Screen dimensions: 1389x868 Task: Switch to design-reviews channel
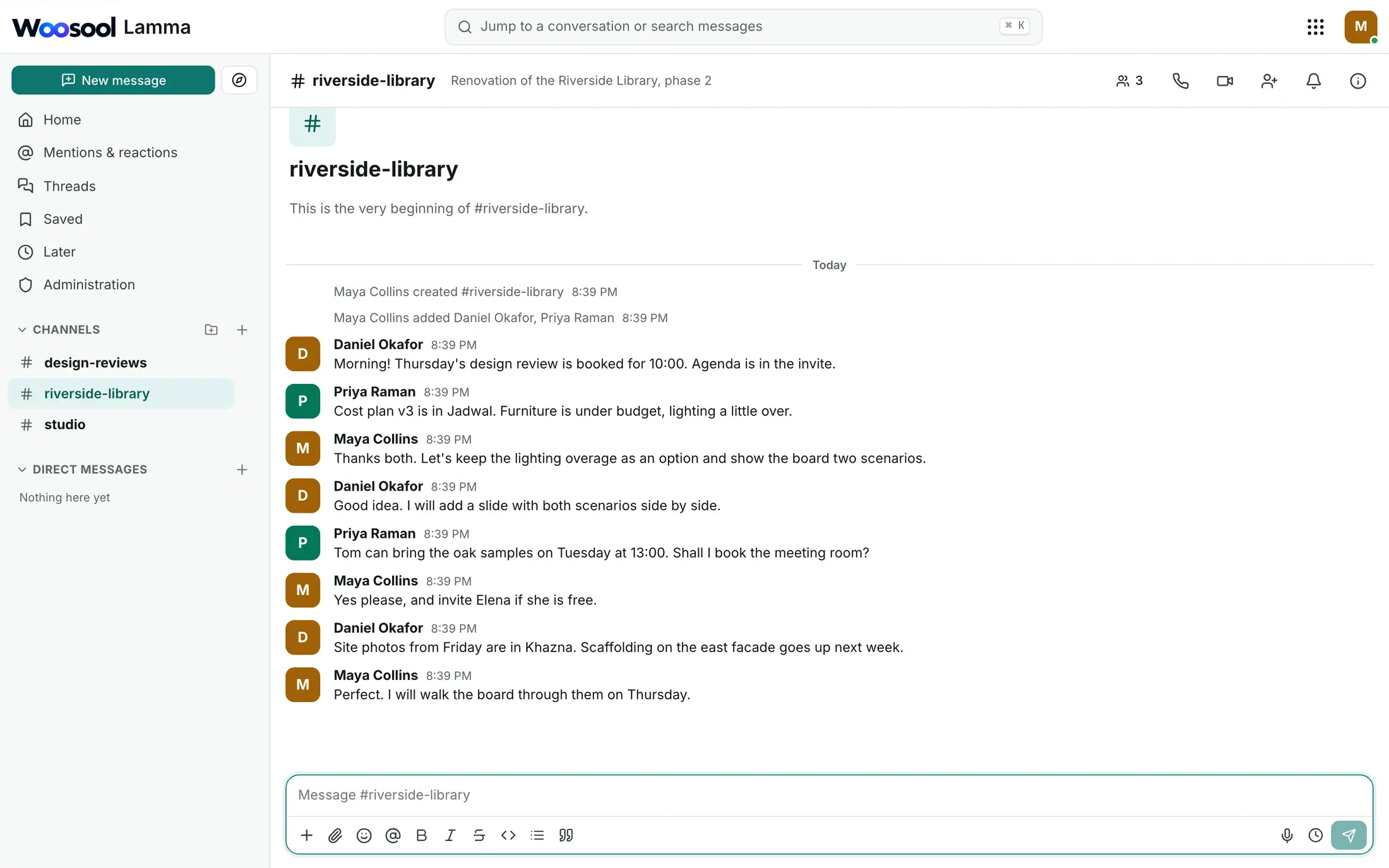point(121,362)
